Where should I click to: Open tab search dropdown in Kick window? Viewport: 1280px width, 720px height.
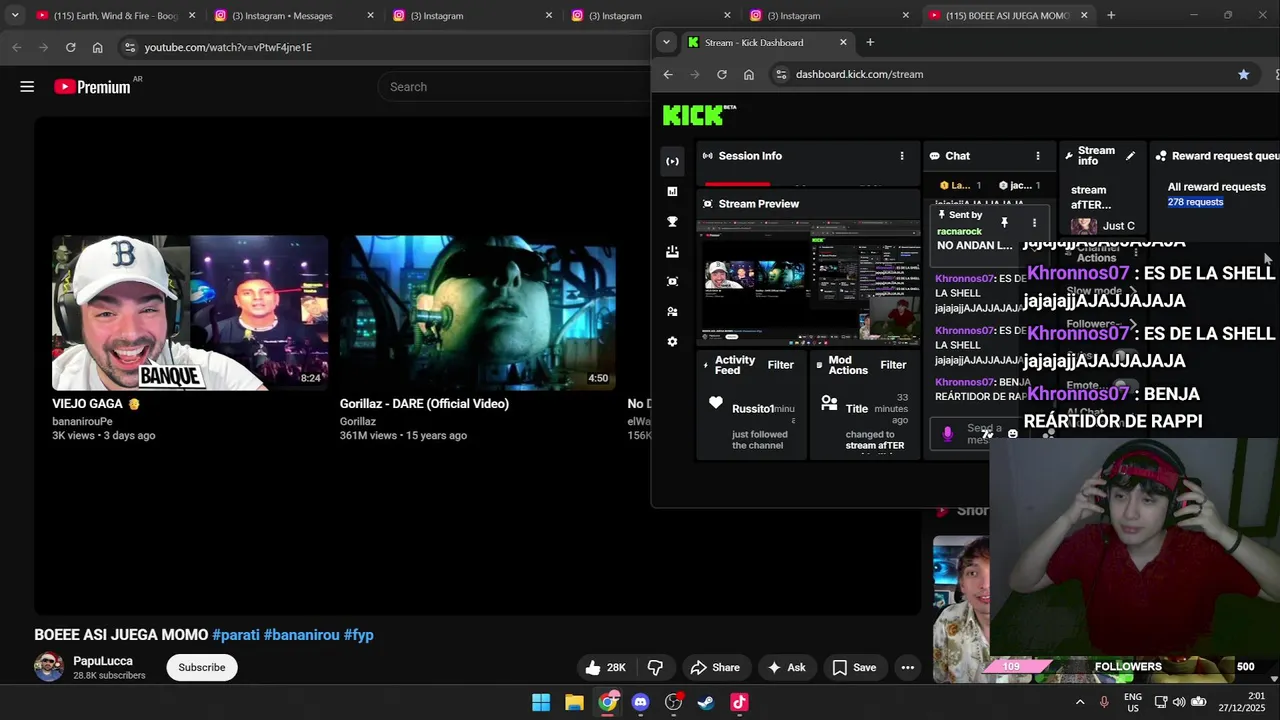point(667,42)
